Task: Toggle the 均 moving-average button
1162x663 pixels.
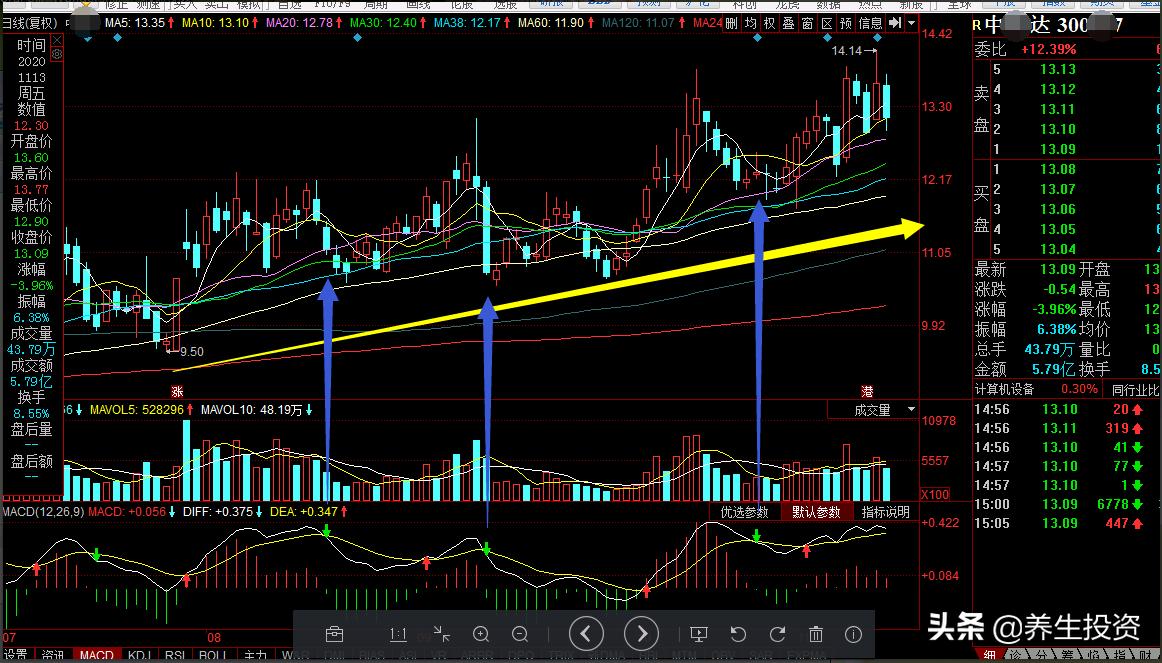Action: click(x=751, y=23)
